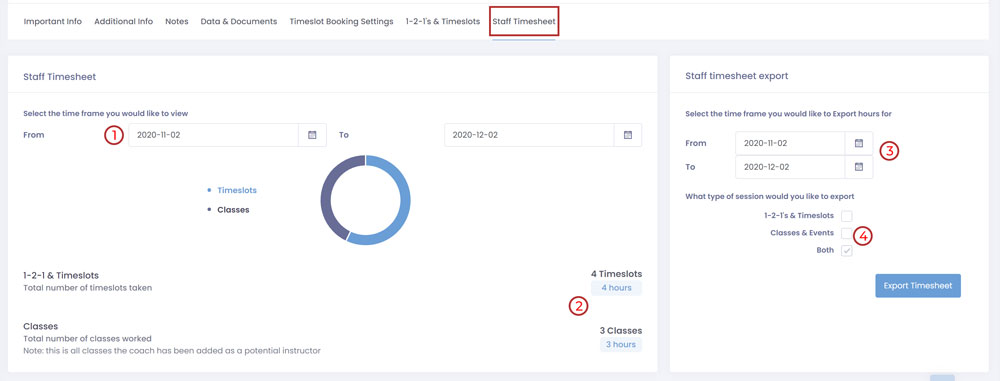Click the export From date field
Image resolution: width=1000 pixels, height=381 pixels.
click(x=790, y=143)
